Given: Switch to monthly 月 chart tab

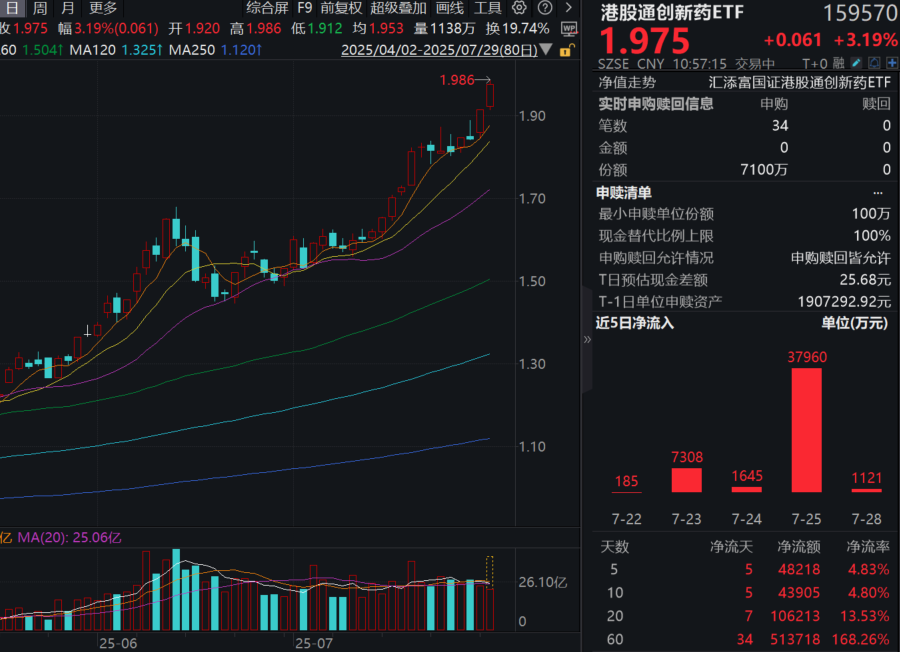Looking at the screenshot, I should click(67, 8).
